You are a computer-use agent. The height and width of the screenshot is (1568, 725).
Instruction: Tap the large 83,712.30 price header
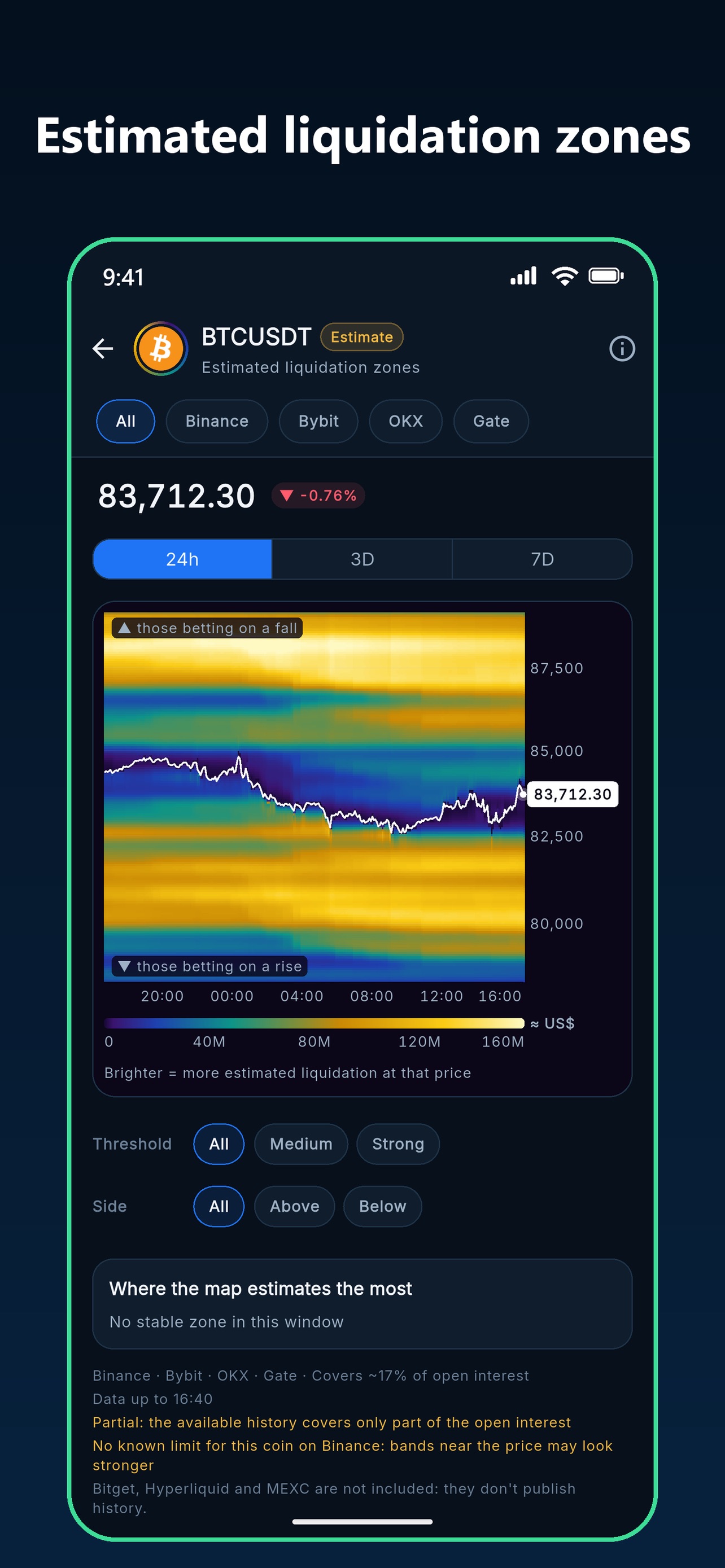pos(177,496)
